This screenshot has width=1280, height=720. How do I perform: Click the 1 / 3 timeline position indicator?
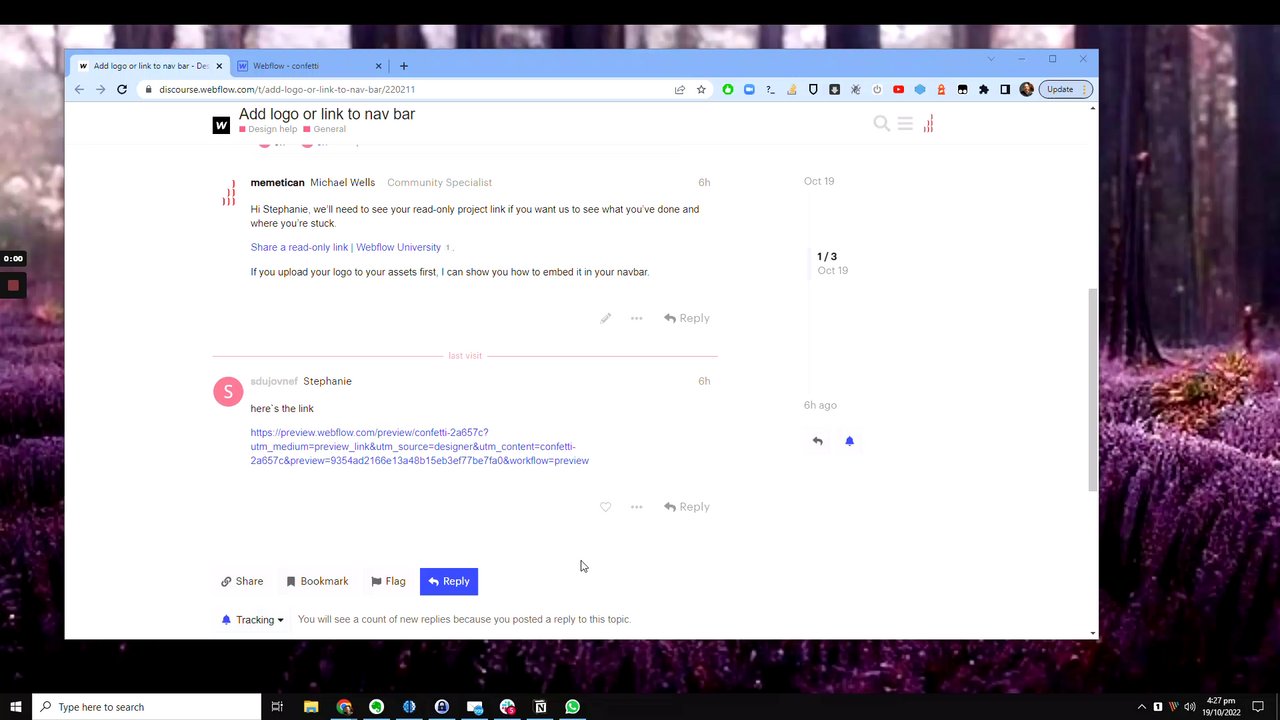(x=827, y=257)
